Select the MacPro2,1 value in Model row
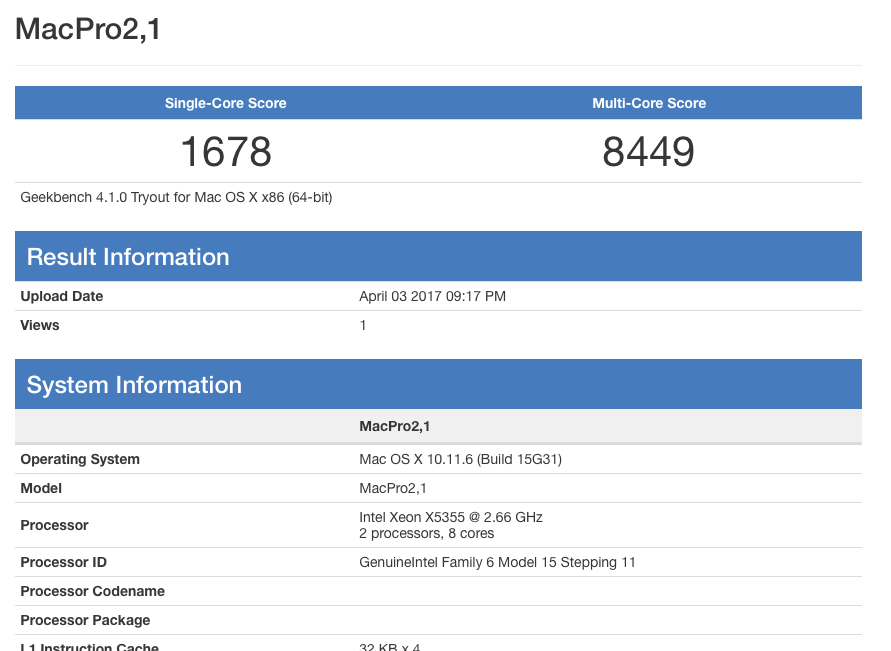 click(393, 489)
